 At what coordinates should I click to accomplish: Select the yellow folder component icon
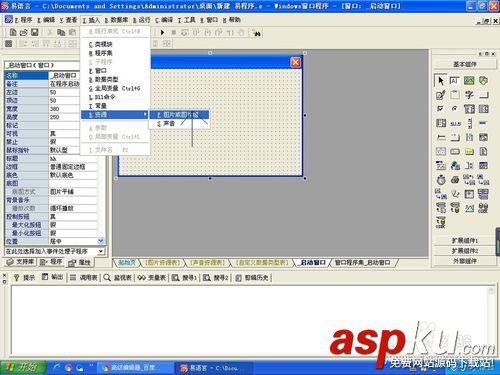(469, 152)
